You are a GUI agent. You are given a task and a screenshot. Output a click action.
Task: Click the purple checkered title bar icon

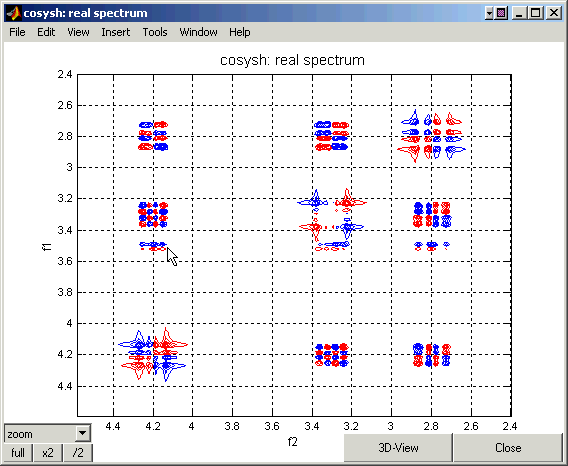click(x=501, y=13)
